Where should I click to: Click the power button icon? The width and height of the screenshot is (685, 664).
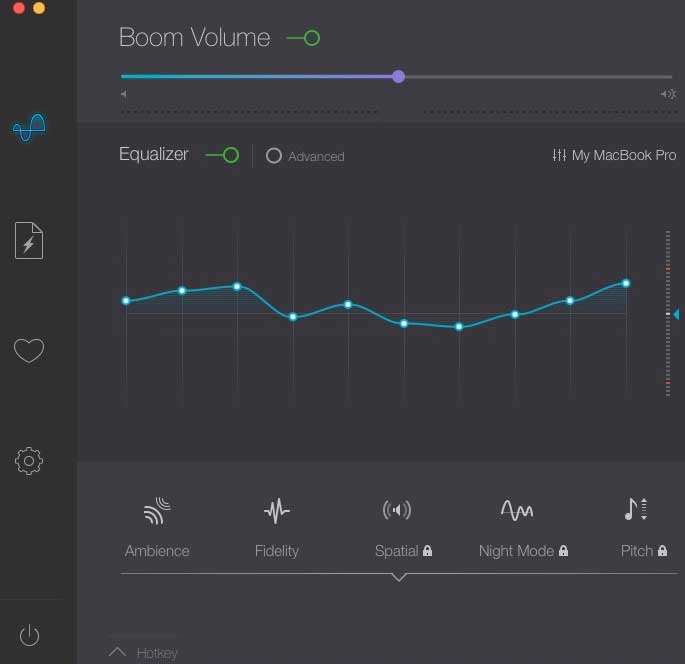[x=29, y=635]
